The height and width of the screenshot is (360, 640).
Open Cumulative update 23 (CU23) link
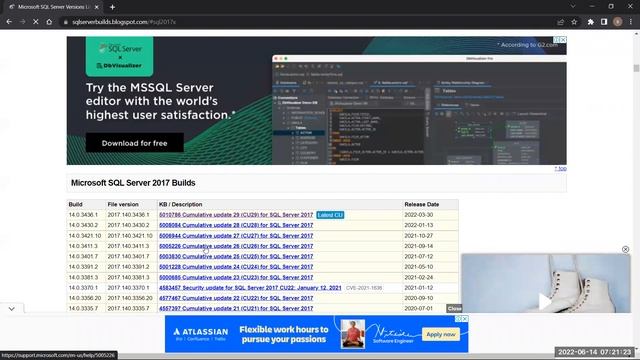pyautogui.click(x=236, y=278)
